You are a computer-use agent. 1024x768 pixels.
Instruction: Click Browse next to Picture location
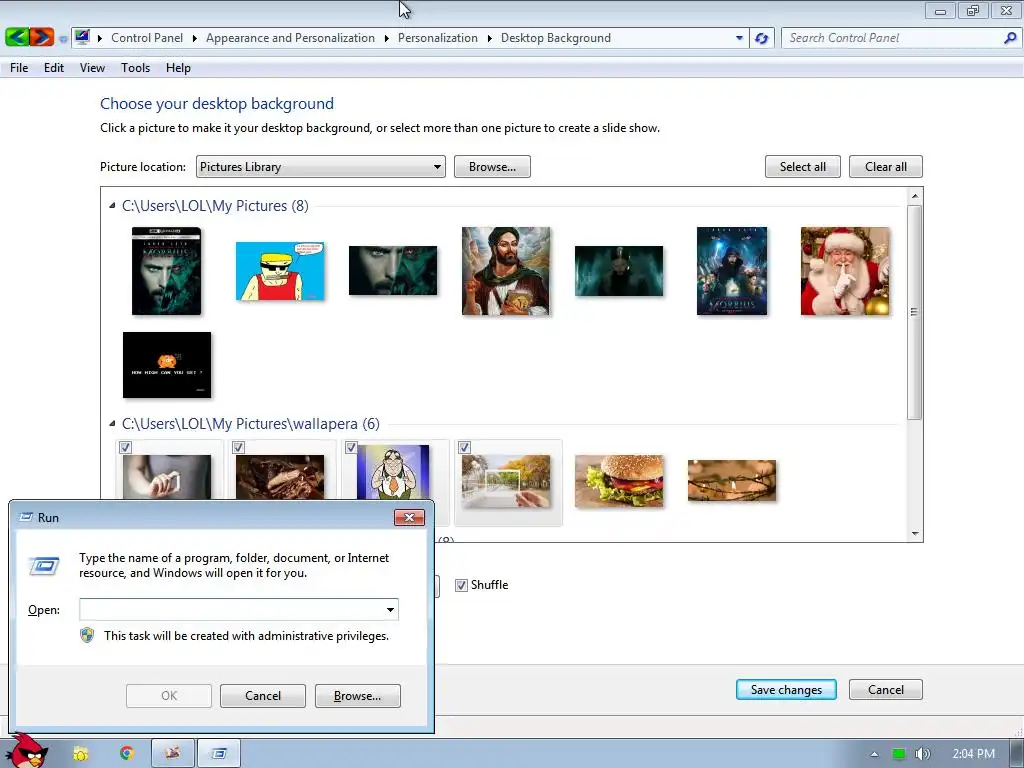492,167
